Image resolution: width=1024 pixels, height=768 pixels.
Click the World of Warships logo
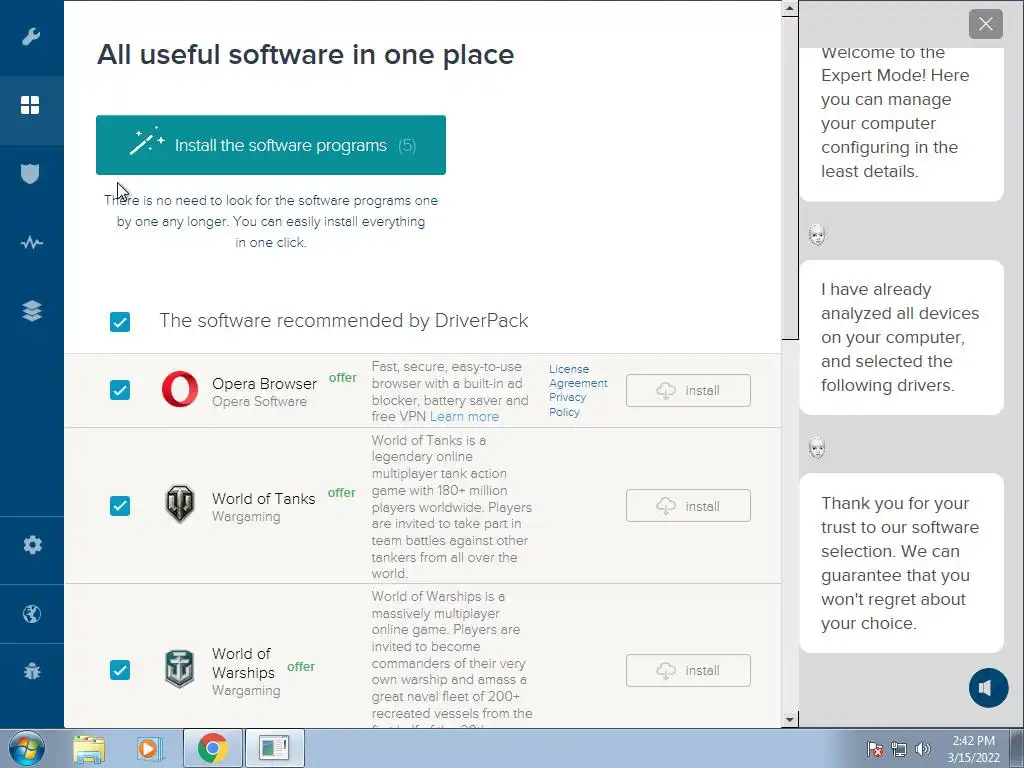click(180, 669)
